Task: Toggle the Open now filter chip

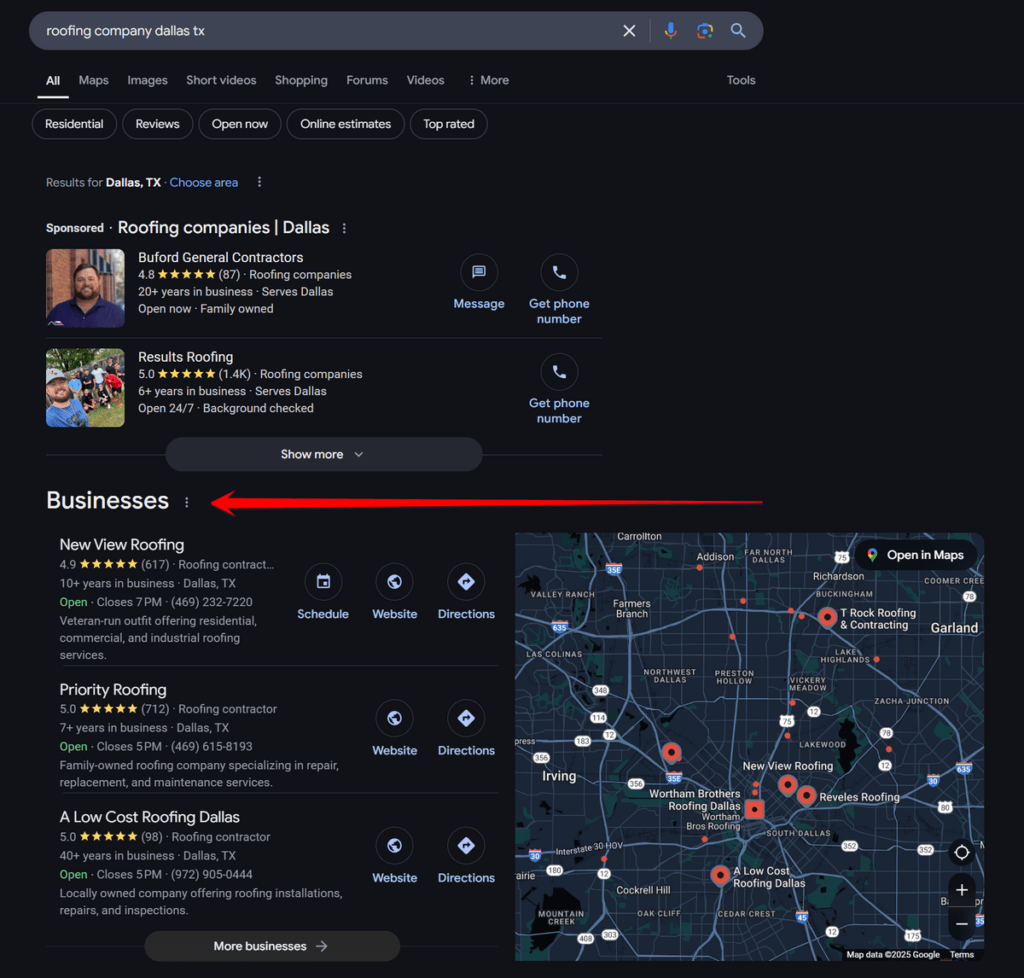Action: click(x=240, y=124)
